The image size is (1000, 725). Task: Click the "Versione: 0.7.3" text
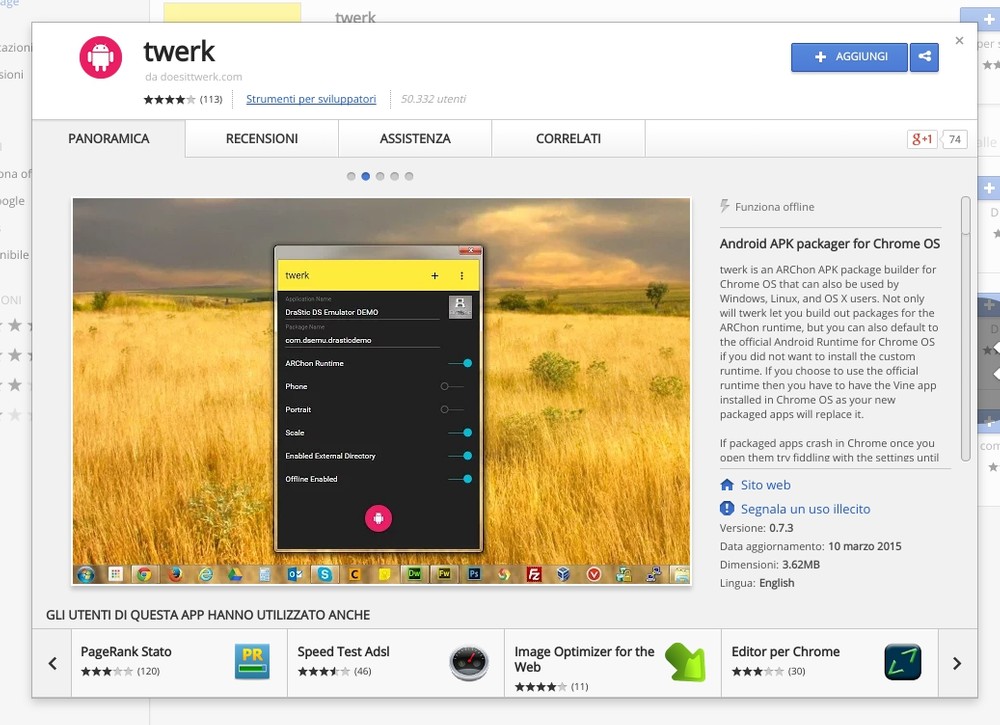[756, 528]
